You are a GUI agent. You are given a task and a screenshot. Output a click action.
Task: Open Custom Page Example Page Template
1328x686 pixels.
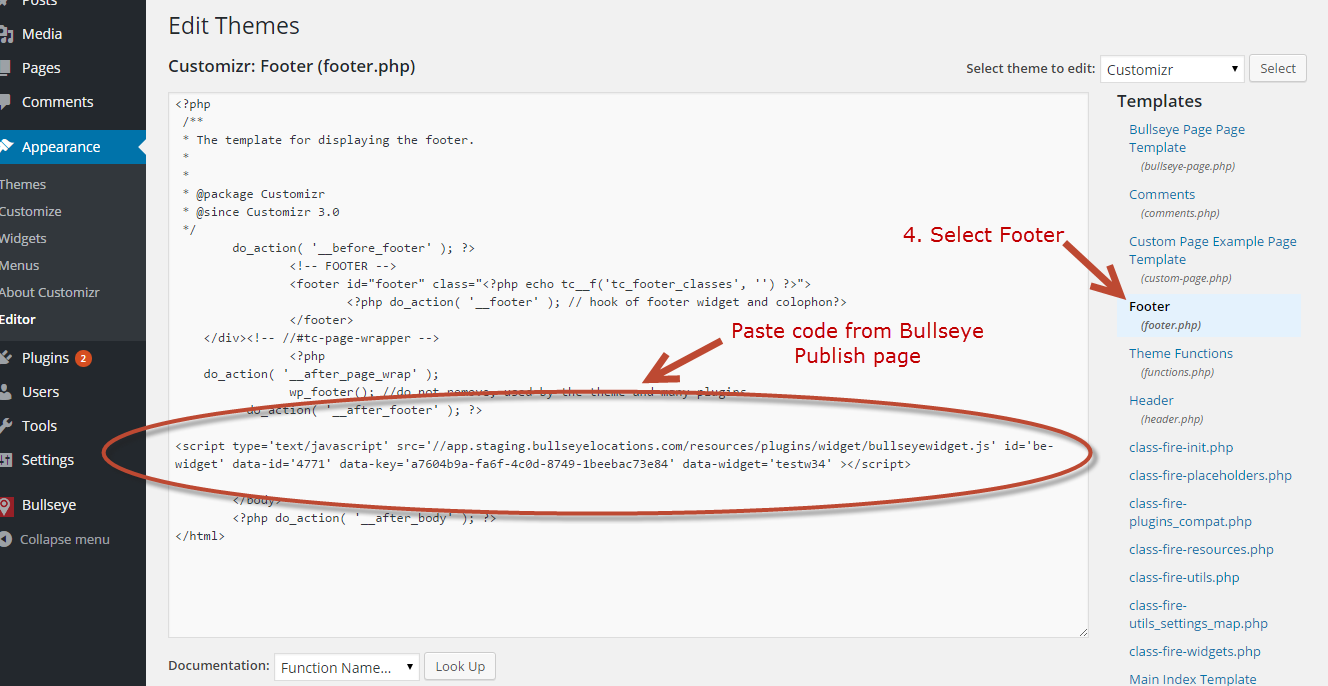tap(1213, 250)
